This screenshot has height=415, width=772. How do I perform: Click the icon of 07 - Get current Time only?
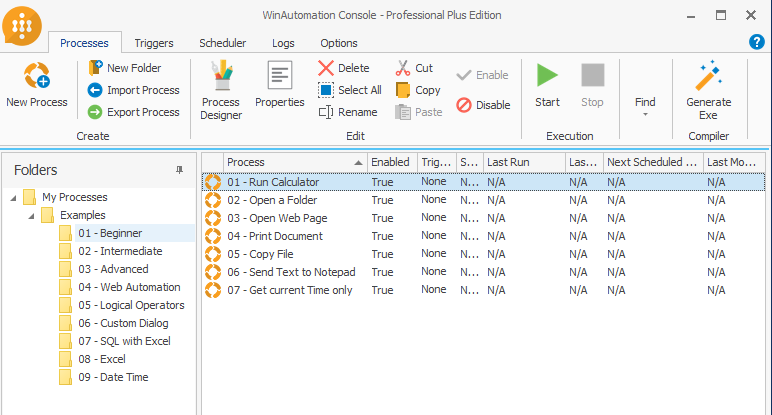(x=213, y=290)
